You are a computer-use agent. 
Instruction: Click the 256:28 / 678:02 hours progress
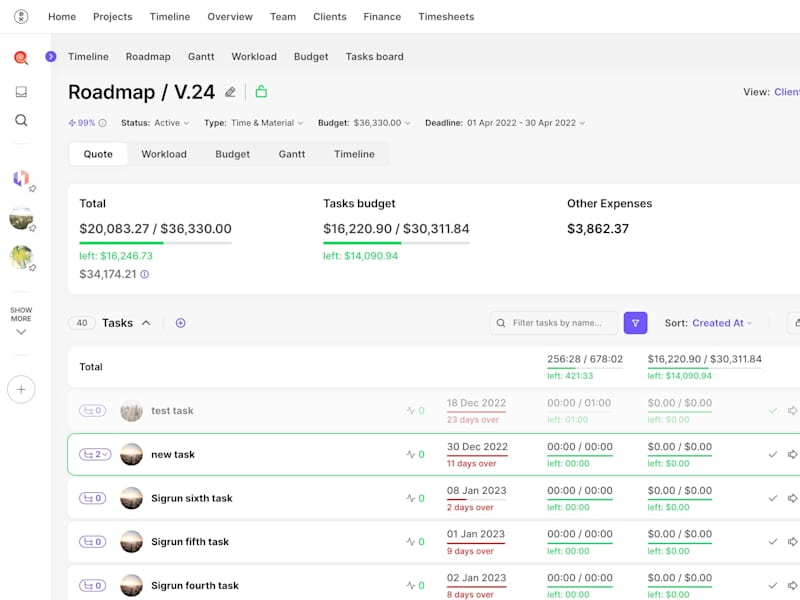click(585, 368)
